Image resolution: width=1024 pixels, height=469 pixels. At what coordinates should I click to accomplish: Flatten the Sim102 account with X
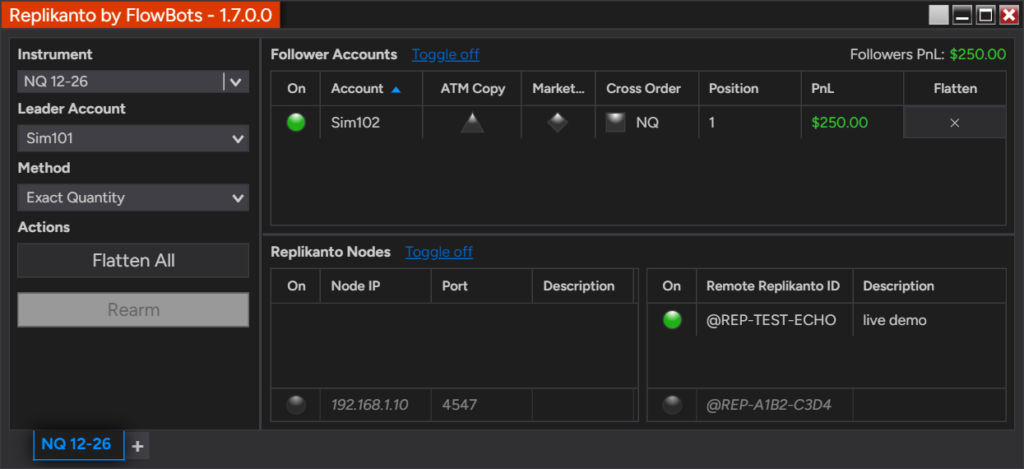954,123
